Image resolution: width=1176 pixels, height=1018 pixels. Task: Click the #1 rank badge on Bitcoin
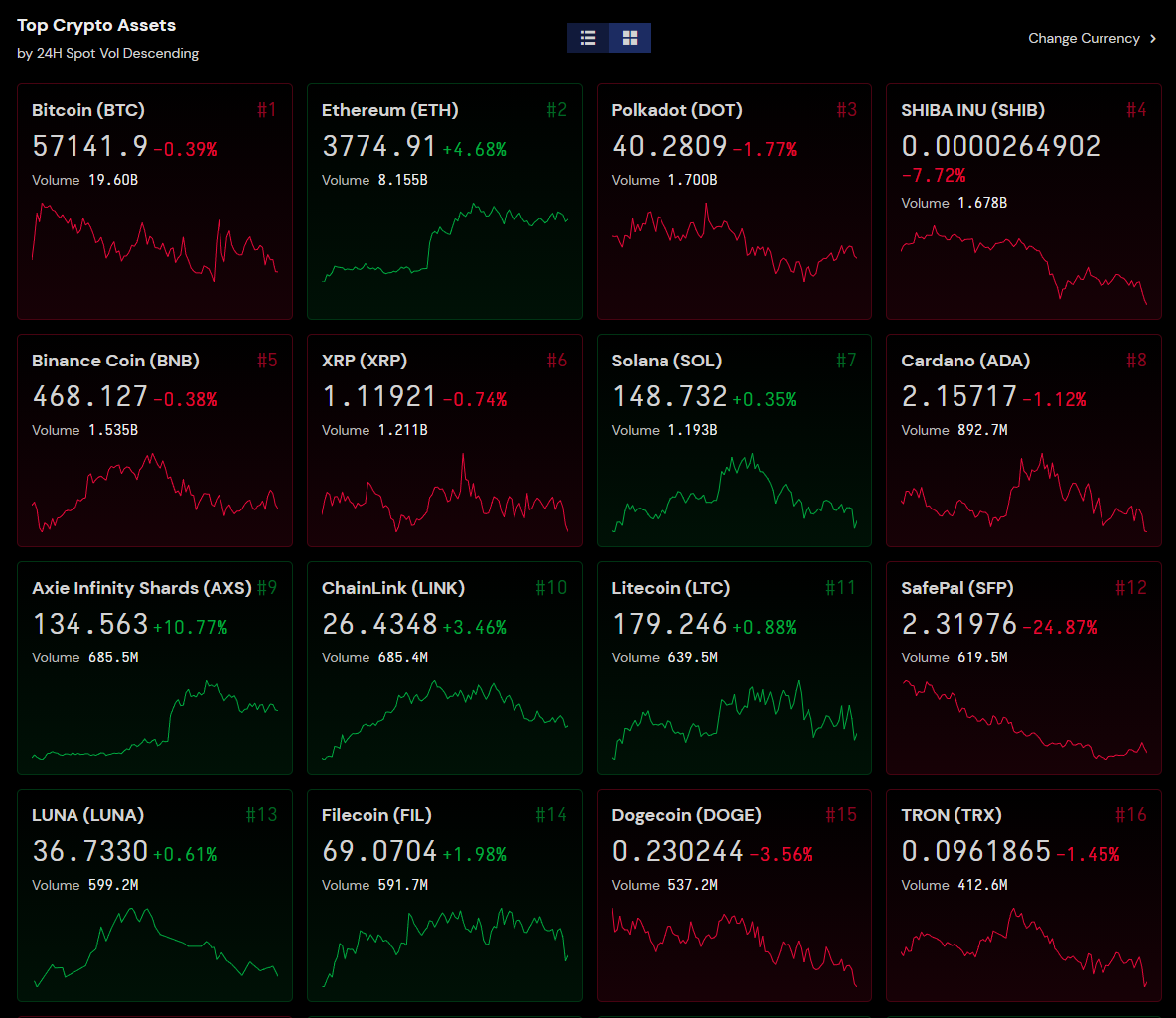pyautogui.click(x=267, y=110)
